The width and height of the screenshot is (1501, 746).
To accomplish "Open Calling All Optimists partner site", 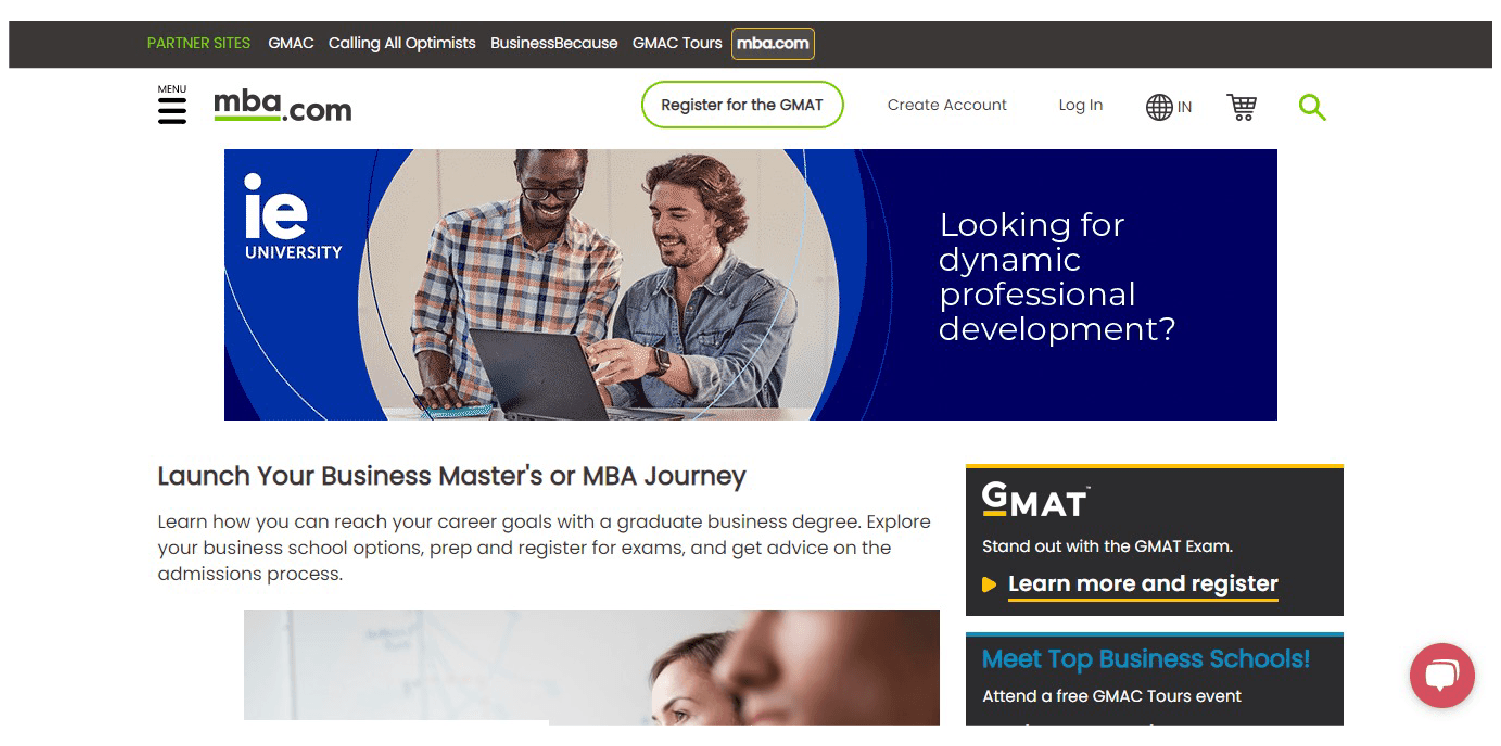I will [402, 43].
